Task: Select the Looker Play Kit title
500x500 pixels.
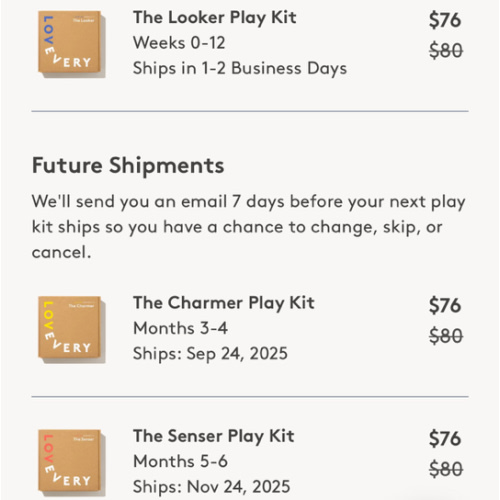Action: (x=214, y=18)
